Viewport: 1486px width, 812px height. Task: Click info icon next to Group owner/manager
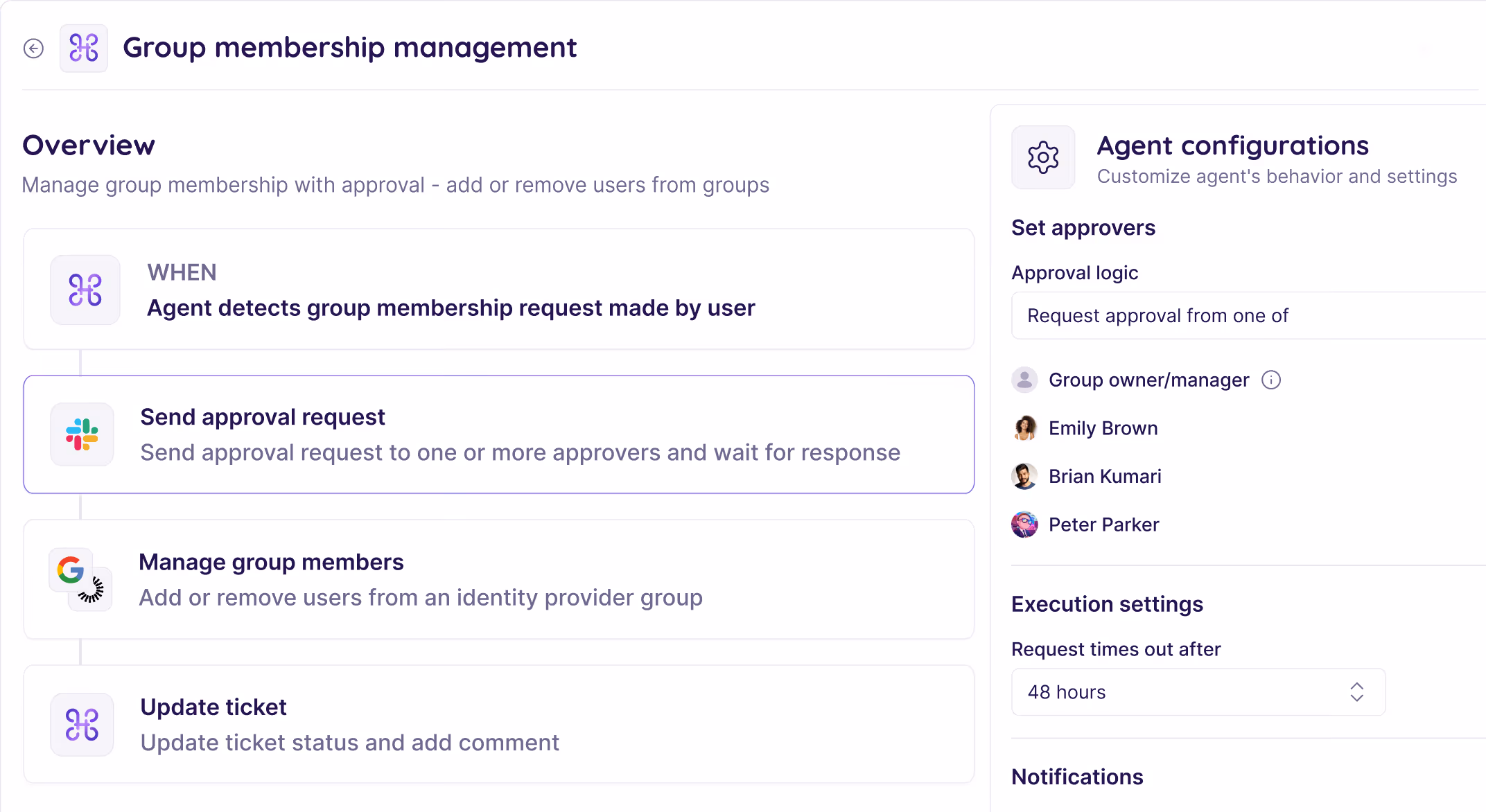click(1271, 380)
